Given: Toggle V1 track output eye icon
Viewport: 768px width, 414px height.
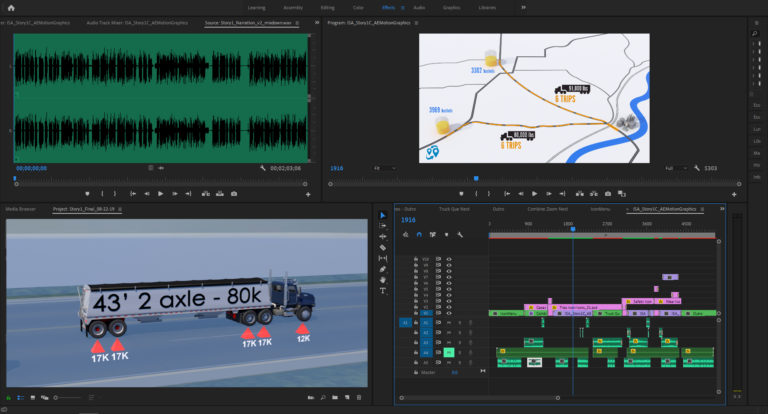Looking at the screenshot, I should point(449,313).
